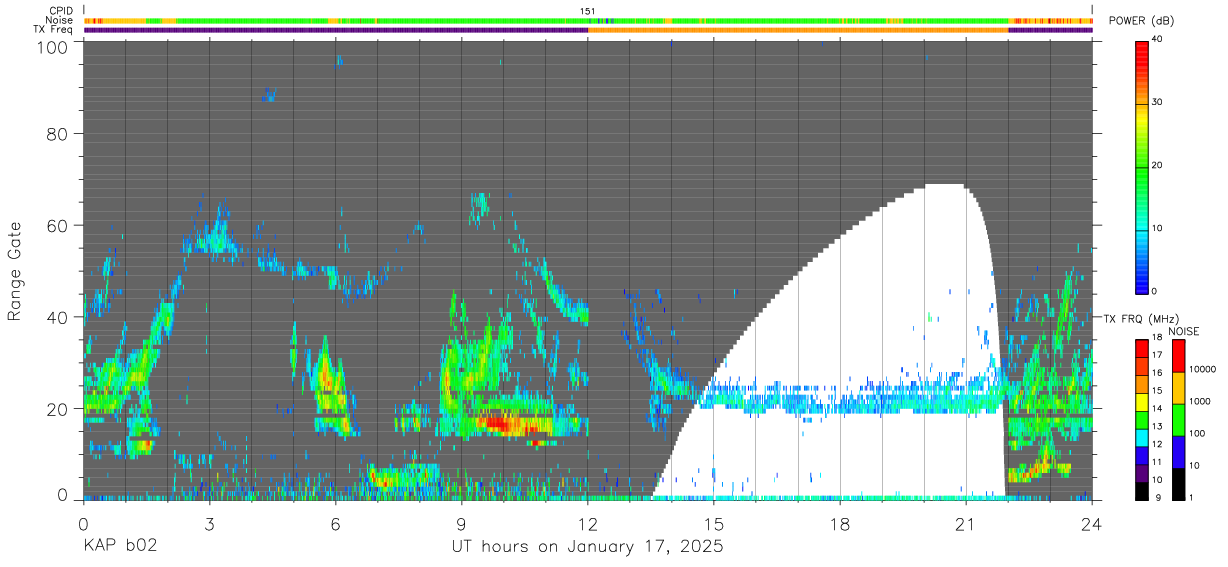Image resolution: width=1228 pixels, height=567 pixels.
Task: Click the '80' range gate axis label
Action: point(57,134)
